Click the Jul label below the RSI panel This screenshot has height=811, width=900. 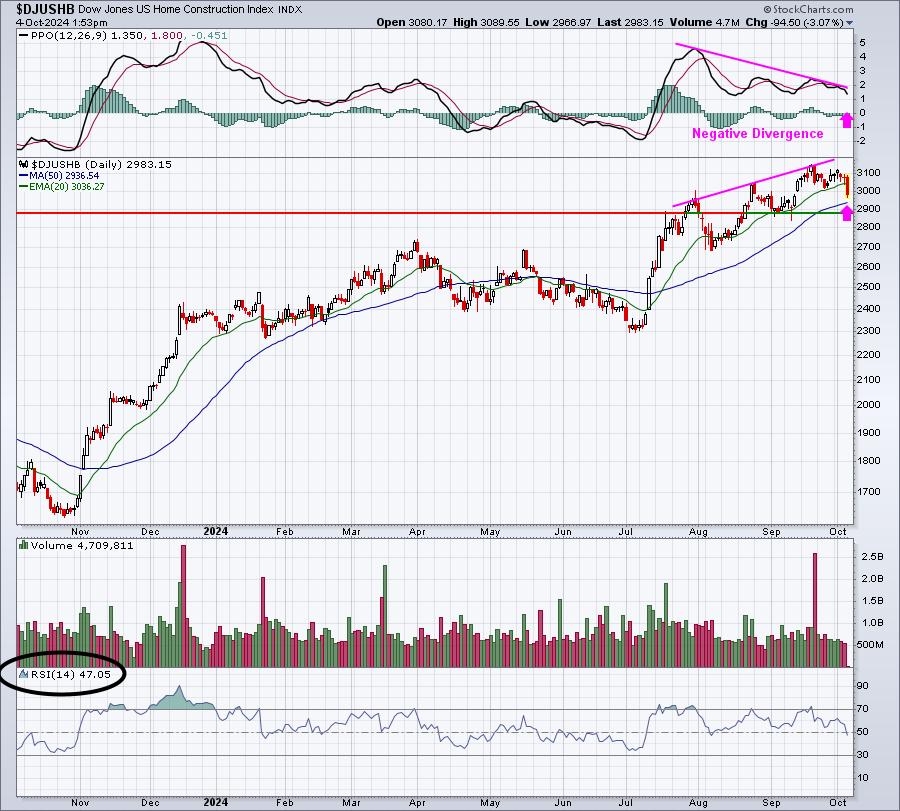626,802
